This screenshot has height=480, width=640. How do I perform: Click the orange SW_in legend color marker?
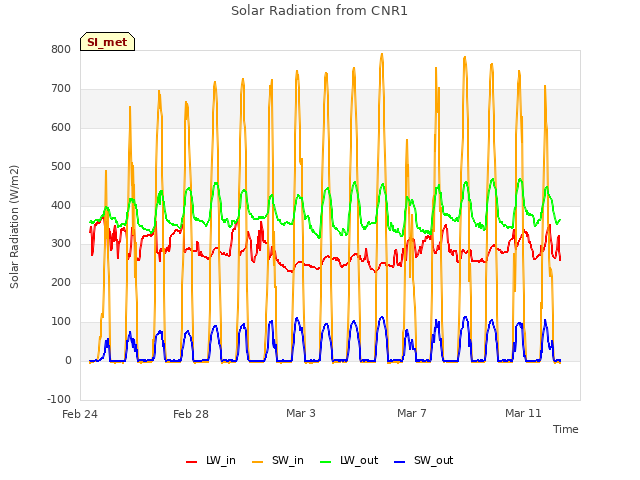click(x=258, y=462)
